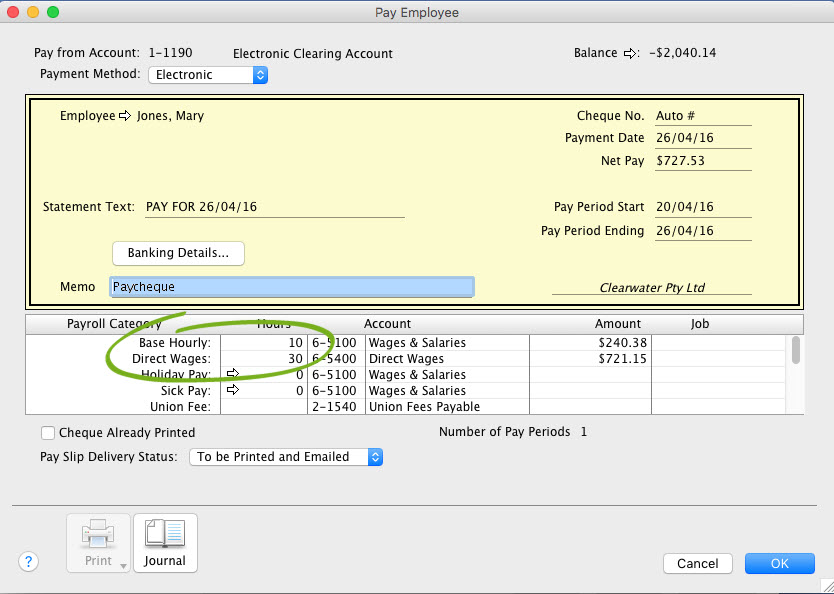Click the arrow next to Employee
The image size is (834, 594).
point(125,116)
